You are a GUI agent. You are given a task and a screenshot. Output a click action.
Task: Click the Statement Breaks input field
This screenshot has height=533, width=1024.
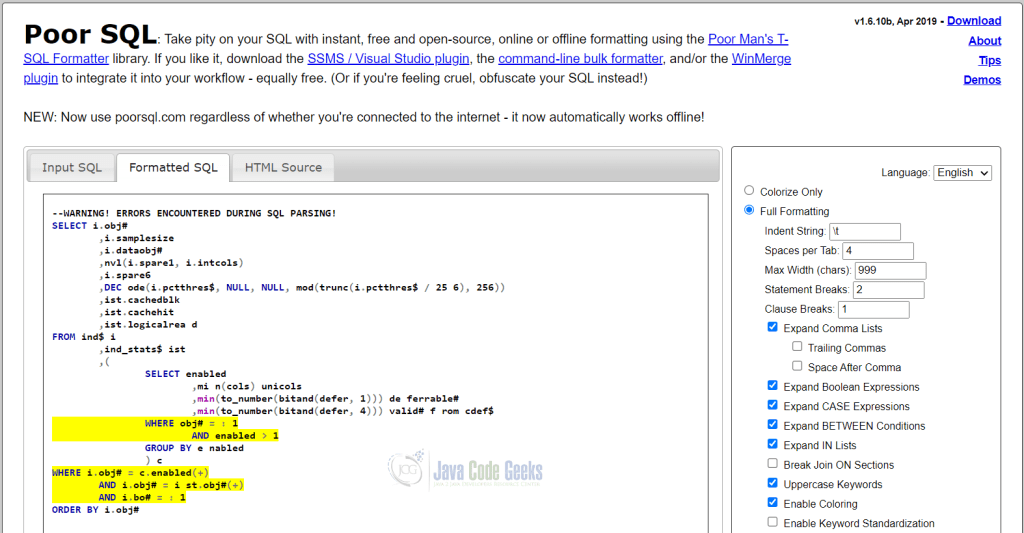pos(888,290)
